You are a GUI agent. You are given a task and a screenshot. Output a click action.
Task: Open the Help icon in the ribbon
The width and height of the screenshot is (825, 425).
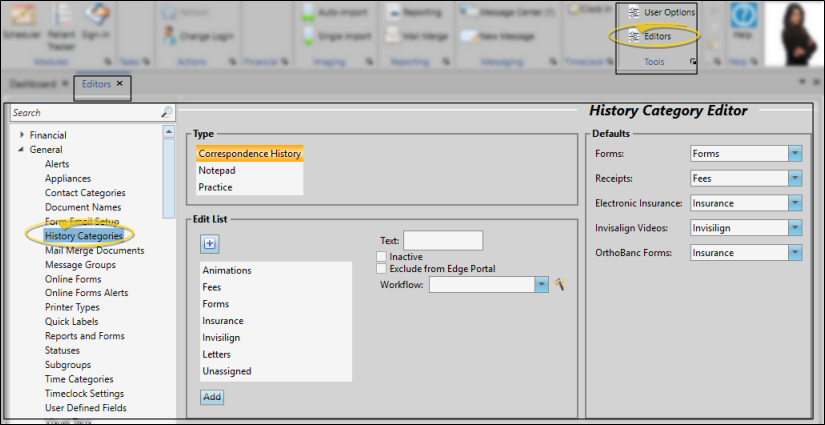742,20
